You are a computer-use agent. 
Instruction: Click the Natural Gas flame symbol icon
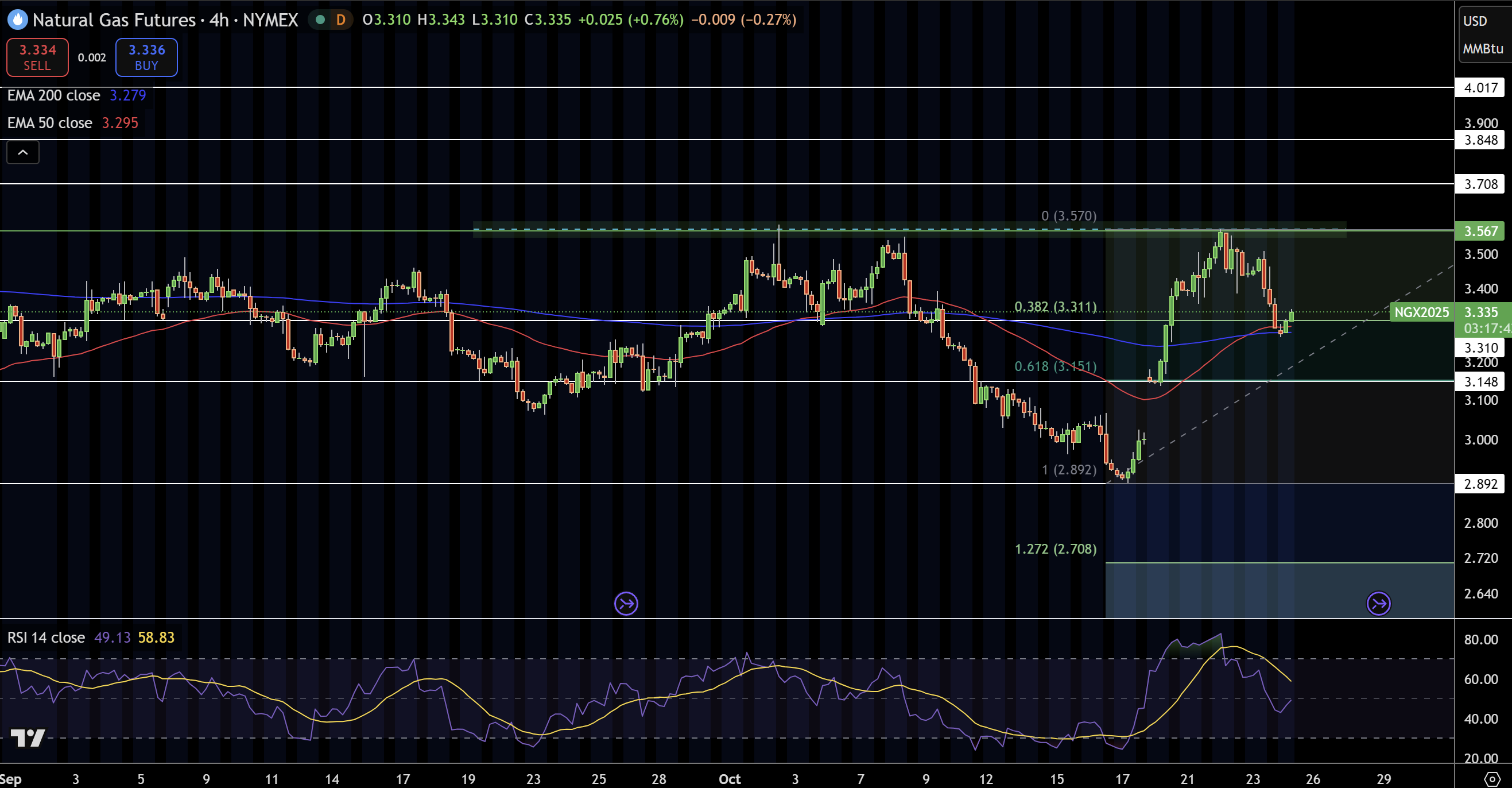coord(18,20)
